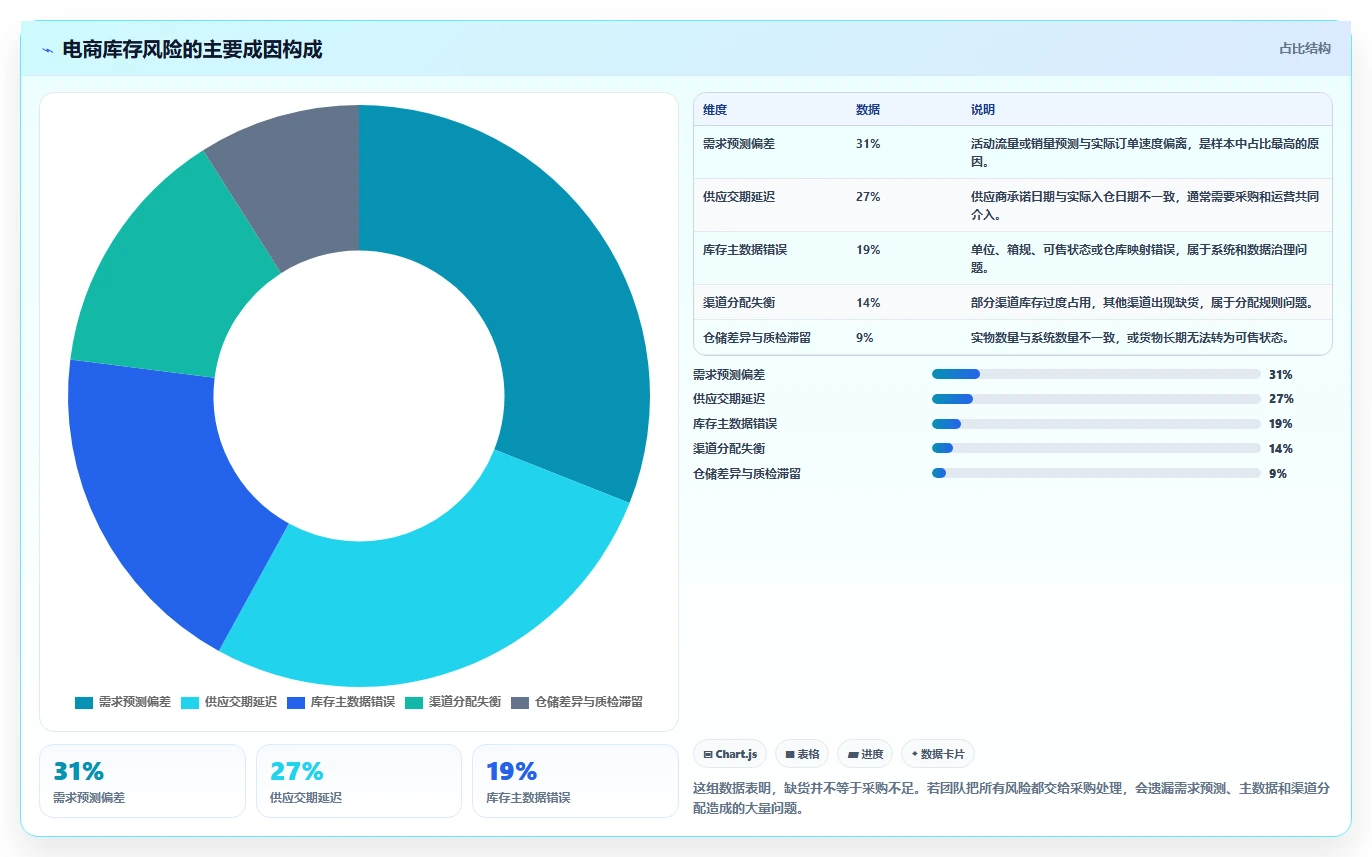Click the 31% value beside the progress bar

(1281, 375)
